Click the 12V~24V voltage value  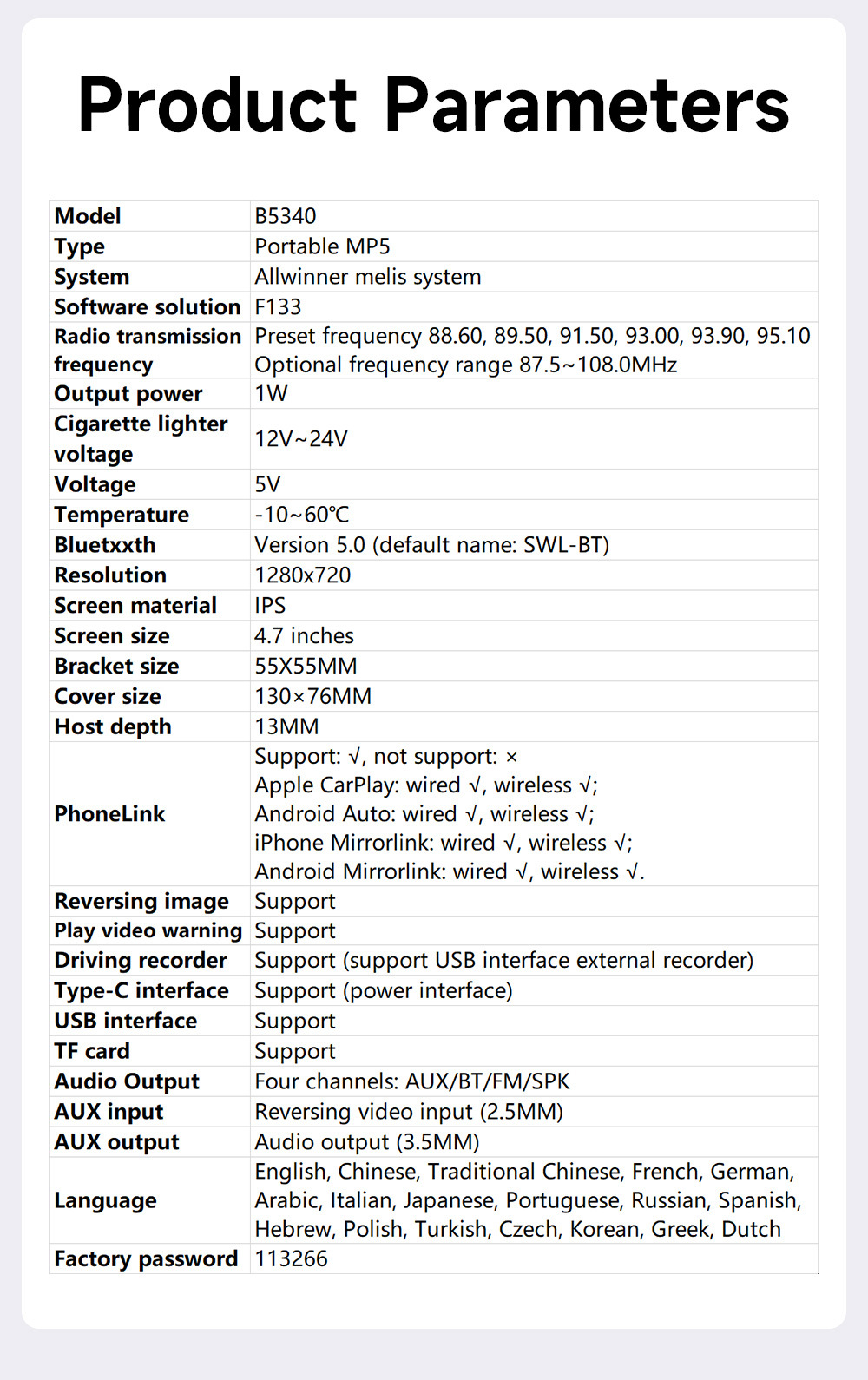pyautogui.click(x=300, y=439)
